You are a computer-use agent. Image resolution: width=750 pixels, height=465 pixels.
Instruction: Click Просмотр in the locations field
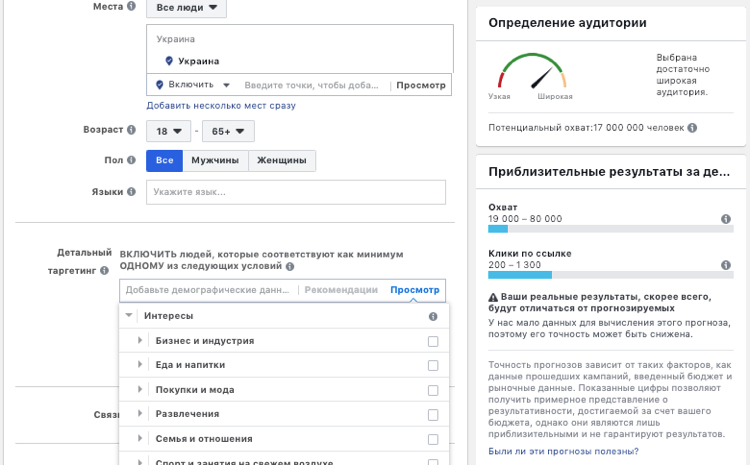pyautogui.click(x=421, y=85)
